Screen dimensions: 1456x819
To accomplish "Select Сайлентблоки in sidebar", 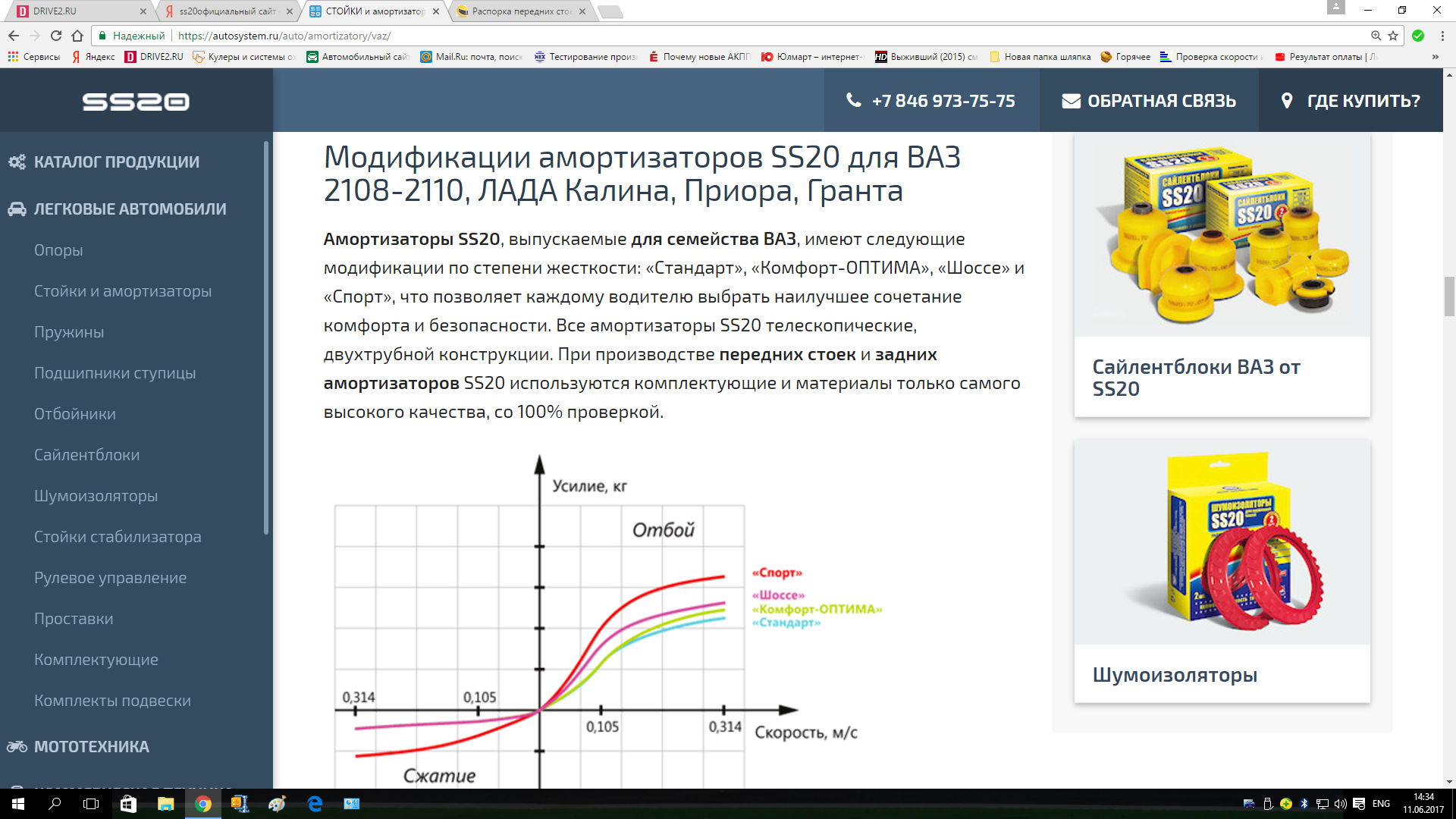I will point(87,455).
